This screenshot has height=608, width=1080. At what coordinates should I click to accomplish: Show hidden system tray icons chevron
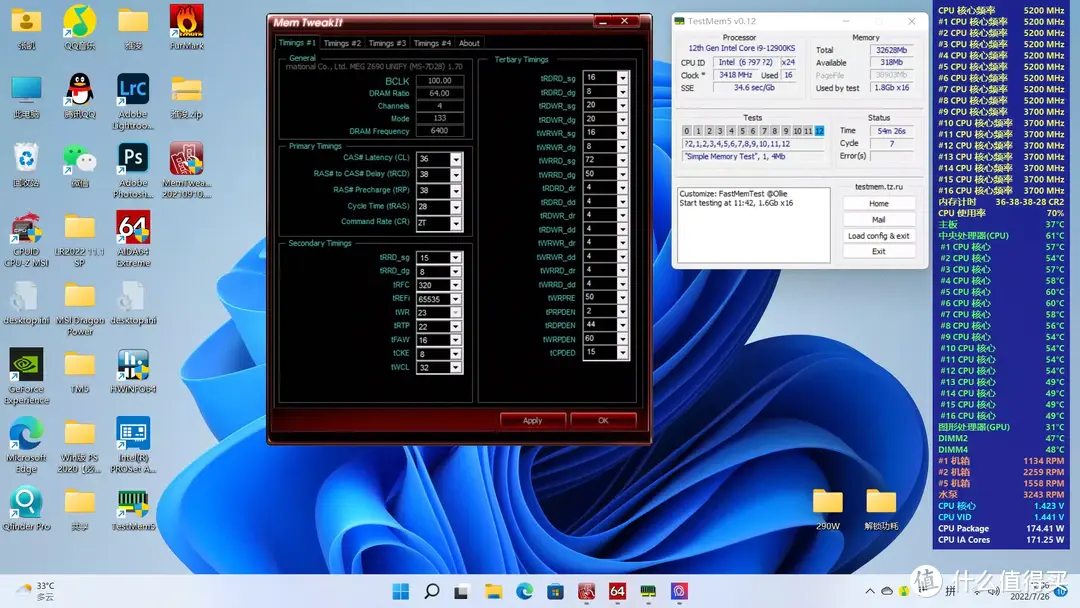pos(870,591)
